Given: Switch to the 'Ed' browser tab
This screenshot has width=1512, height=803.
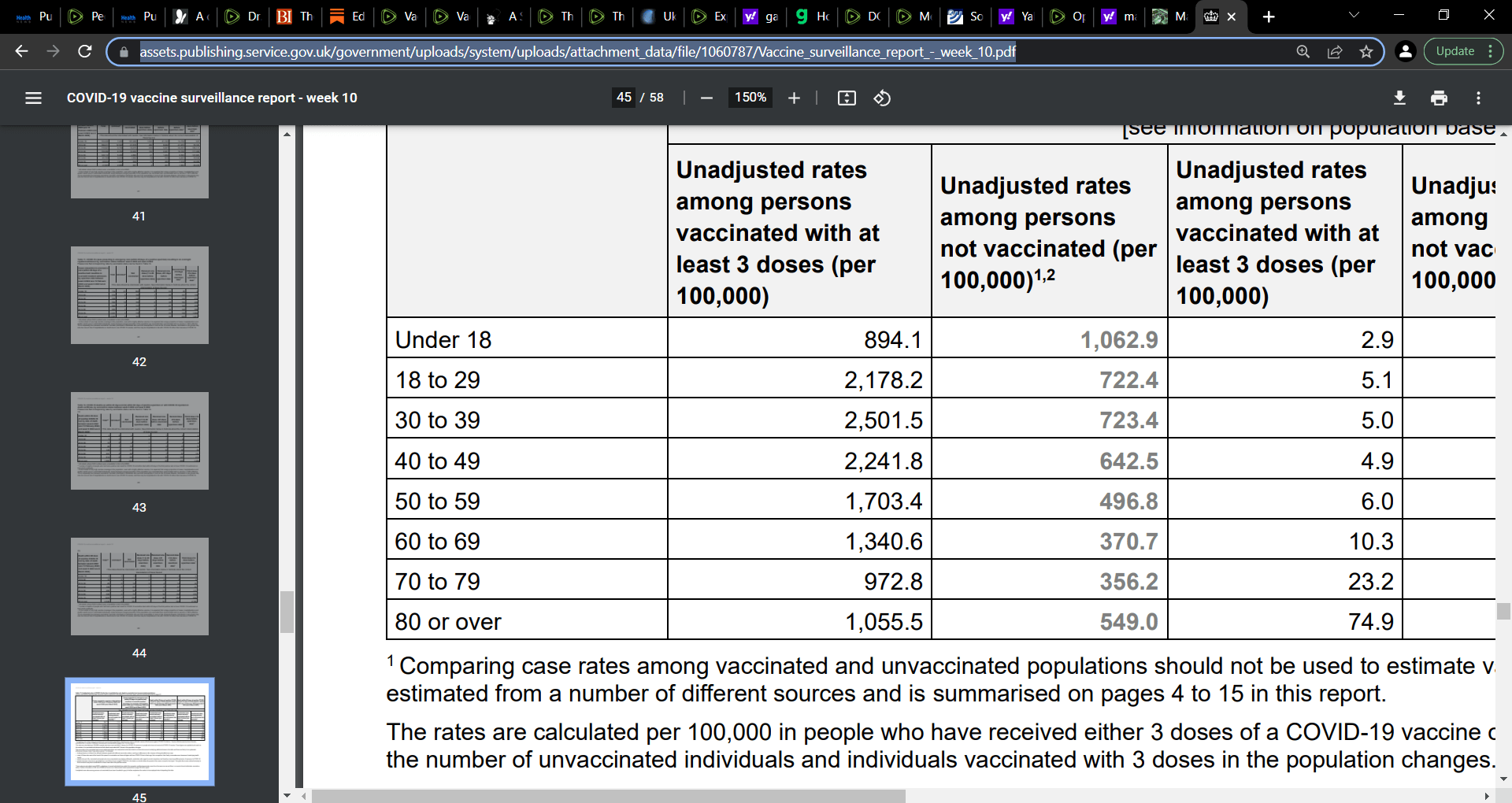Looking at the screenshot, I should tap(347, 17).
